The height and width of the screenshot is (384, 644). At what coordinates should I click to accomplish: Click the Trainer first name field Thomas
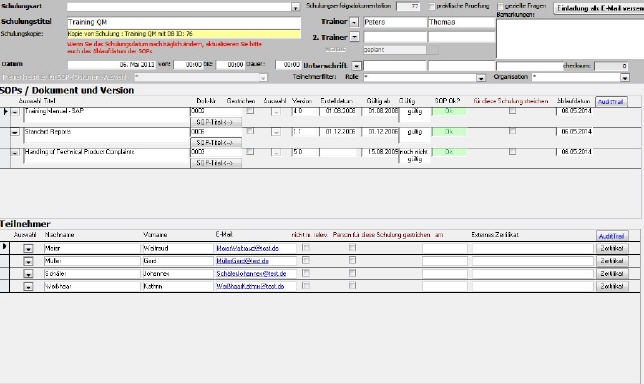click(462, 22)
